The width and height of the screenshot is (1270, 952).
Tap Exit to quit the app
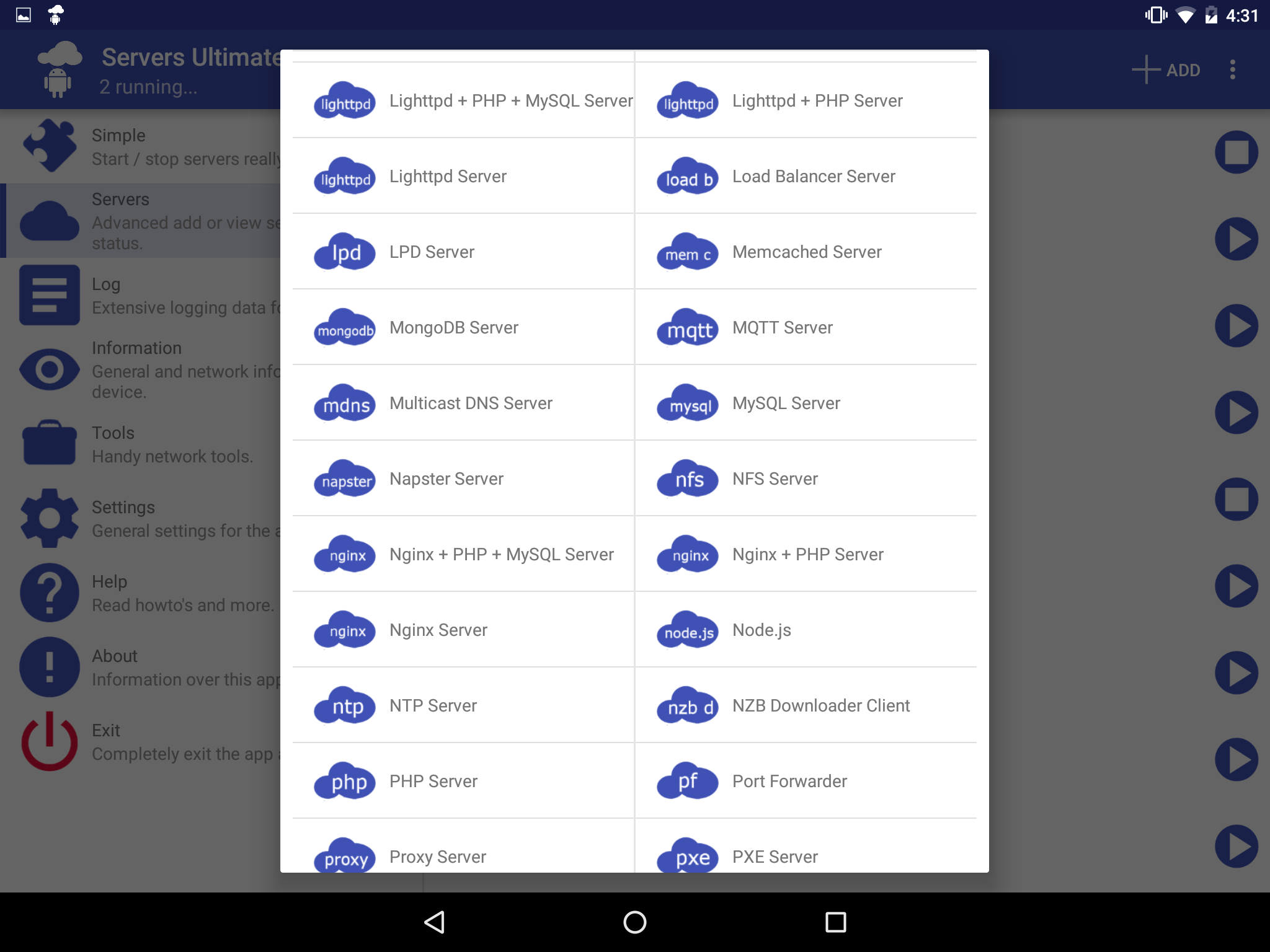coord(140,741)
